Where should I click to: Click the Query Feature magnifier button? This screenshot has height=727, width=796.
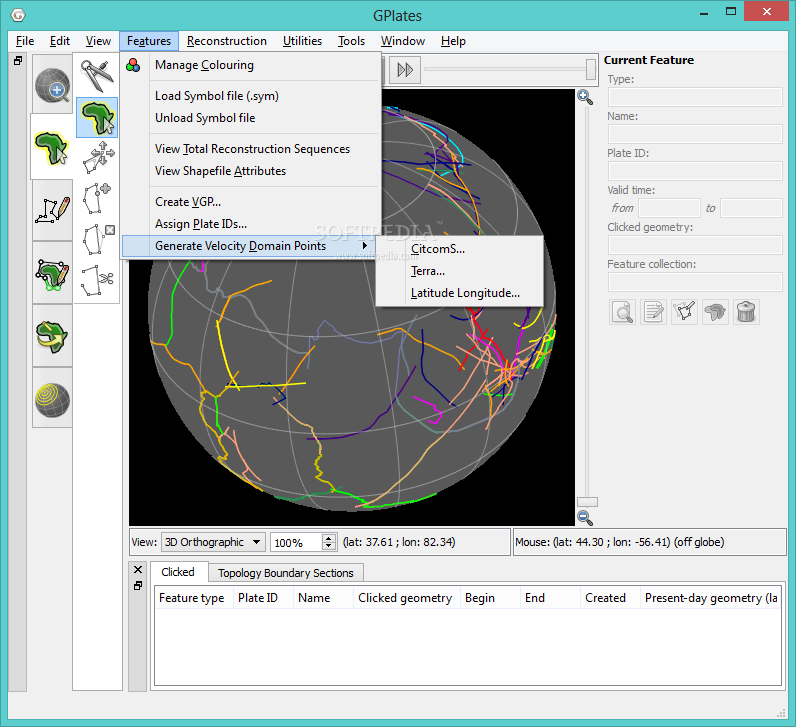pyautogui.click(x=622, y=312)
